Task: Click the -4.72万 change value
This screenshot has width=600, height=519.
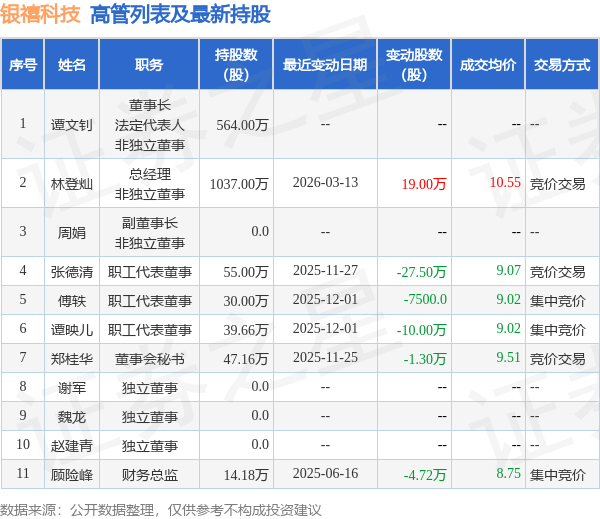Action: [x=425, y=475]
